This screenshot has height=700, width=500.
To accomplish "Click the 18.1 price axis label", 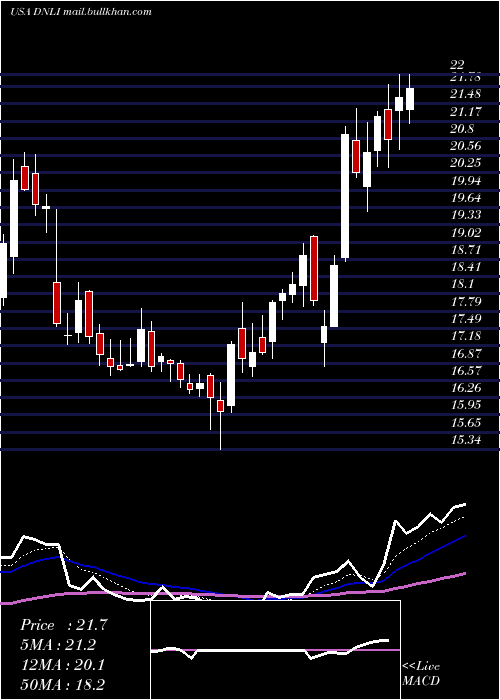I will pos(463,284).
